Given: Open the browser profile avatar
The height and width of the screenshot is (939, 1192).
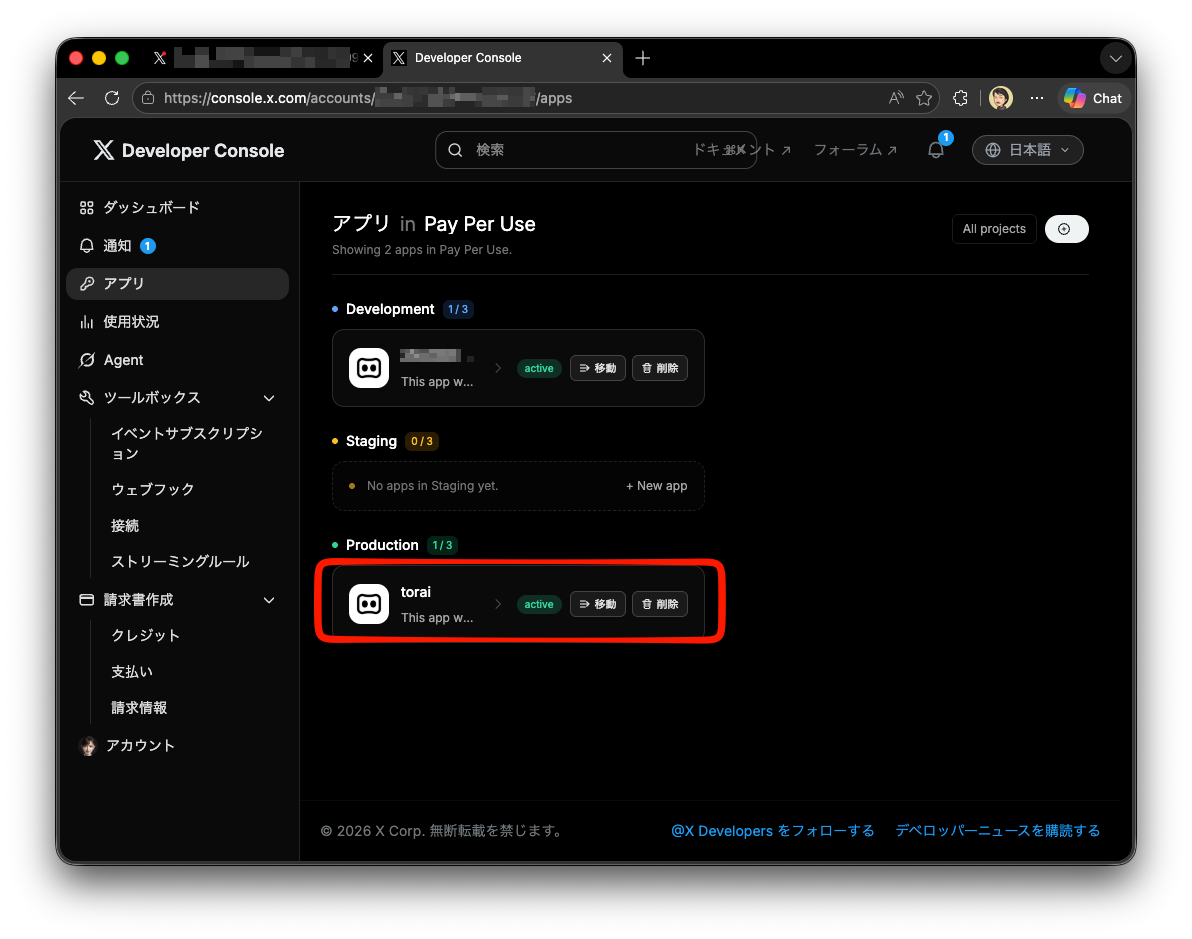Looking at the screenshot, I should (1000, 98).
